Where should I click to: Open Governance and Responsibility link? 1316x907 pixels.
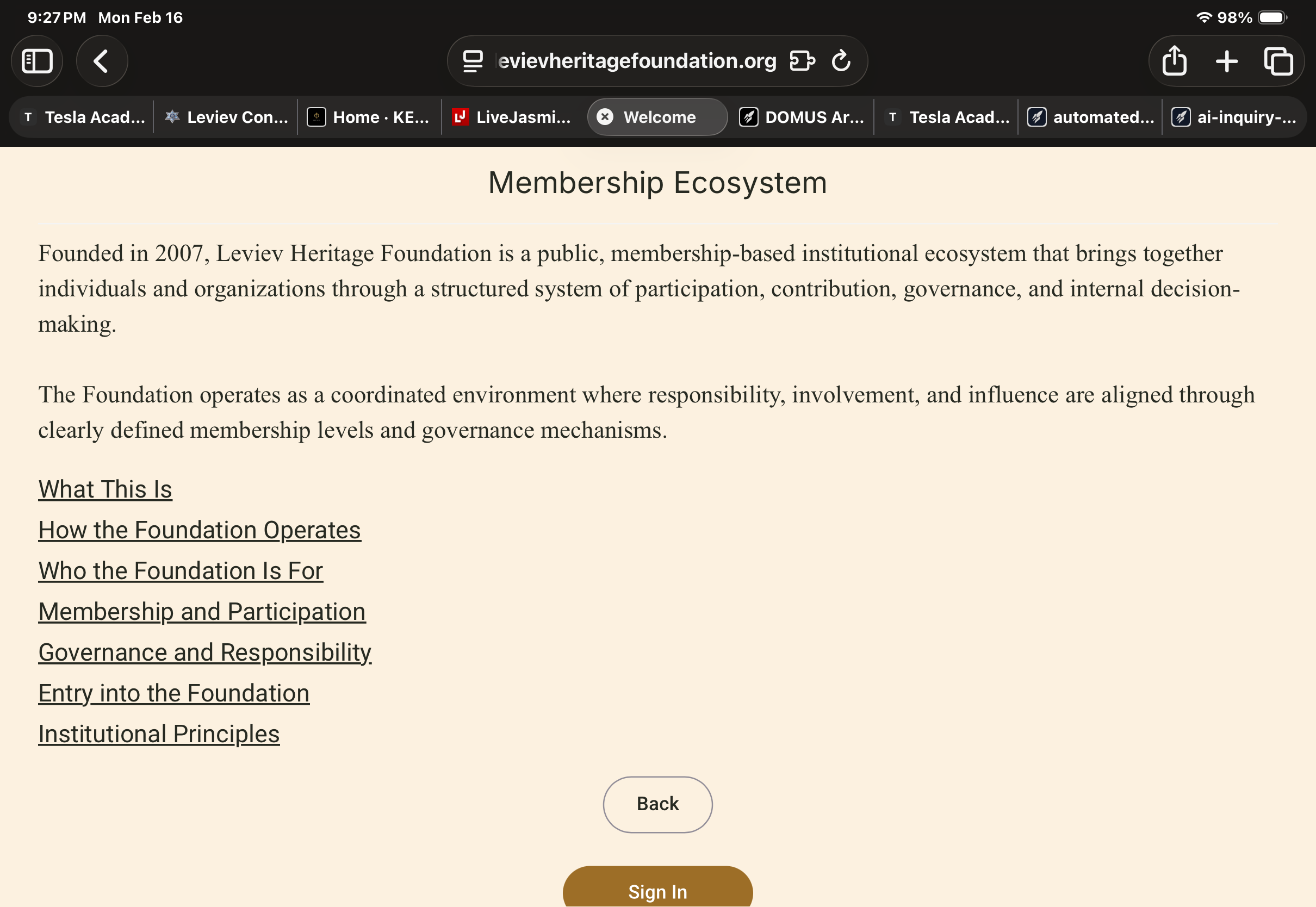[204, 653]
